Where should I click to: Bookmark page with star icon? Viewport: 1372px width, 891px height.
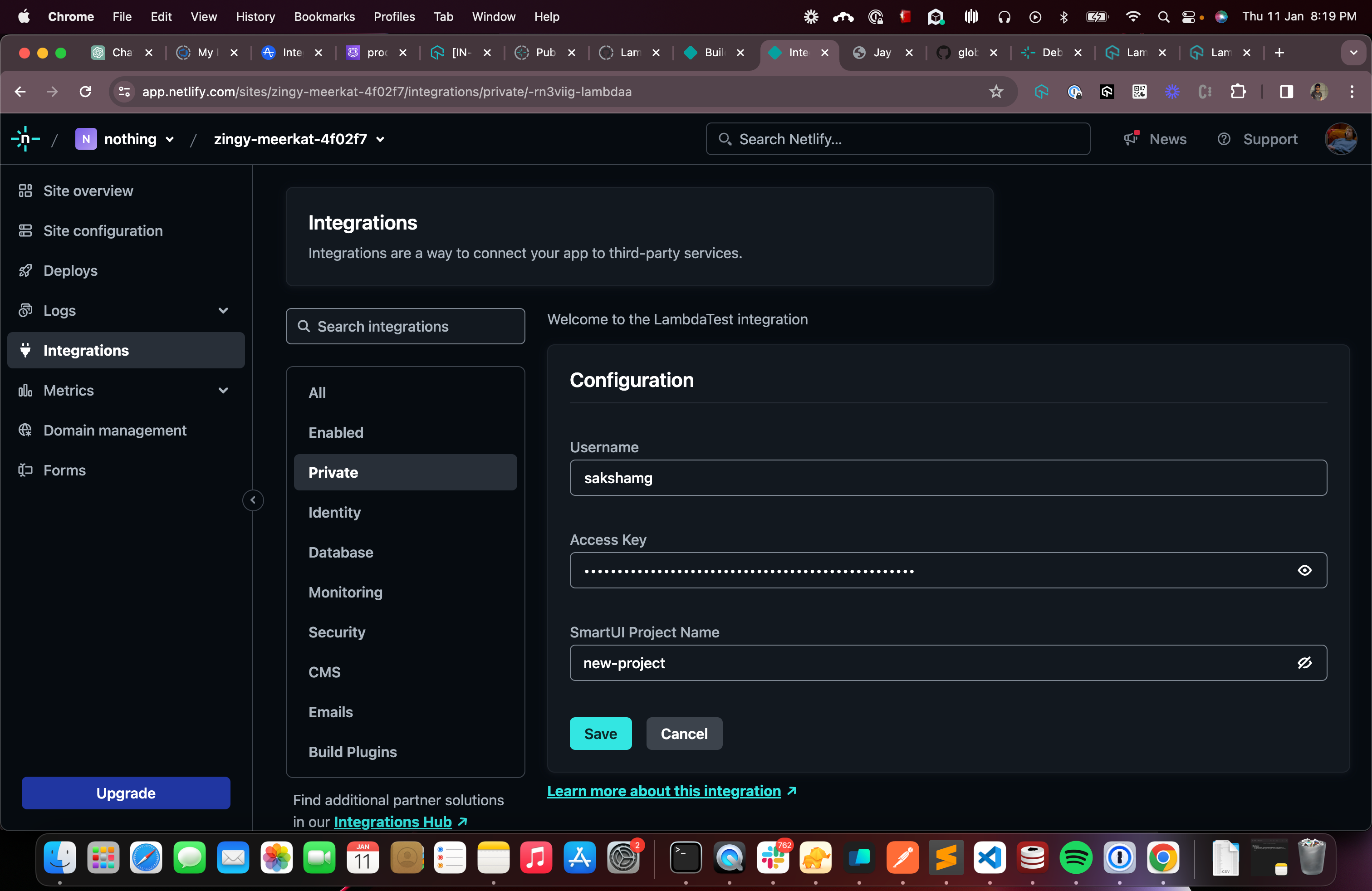pos(995,92)
